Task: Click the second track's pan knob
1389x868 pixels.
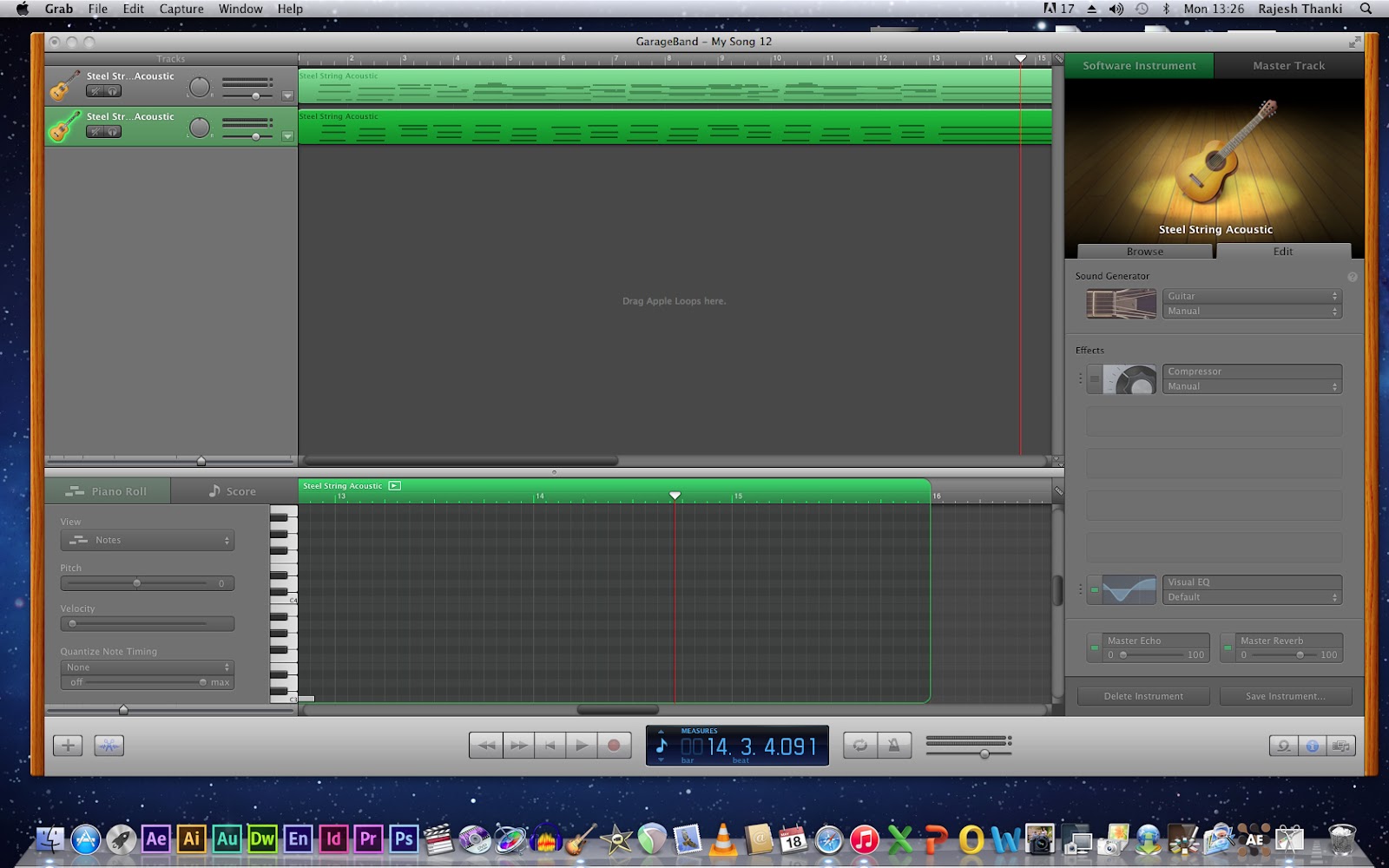Action: (200, 128)
